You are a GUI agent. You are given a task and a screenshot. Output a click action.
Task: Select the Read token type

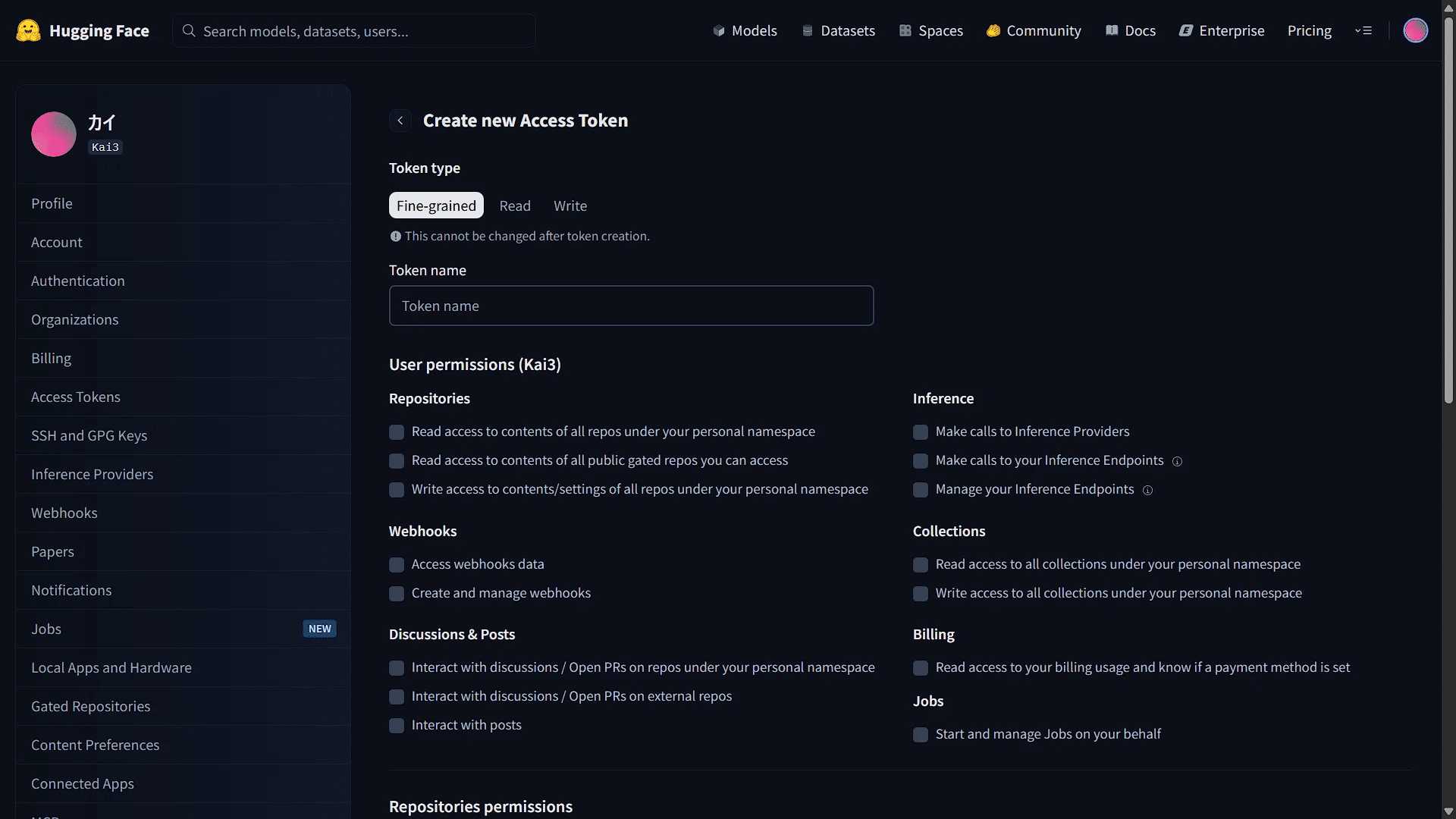click(x=515, y=206)
